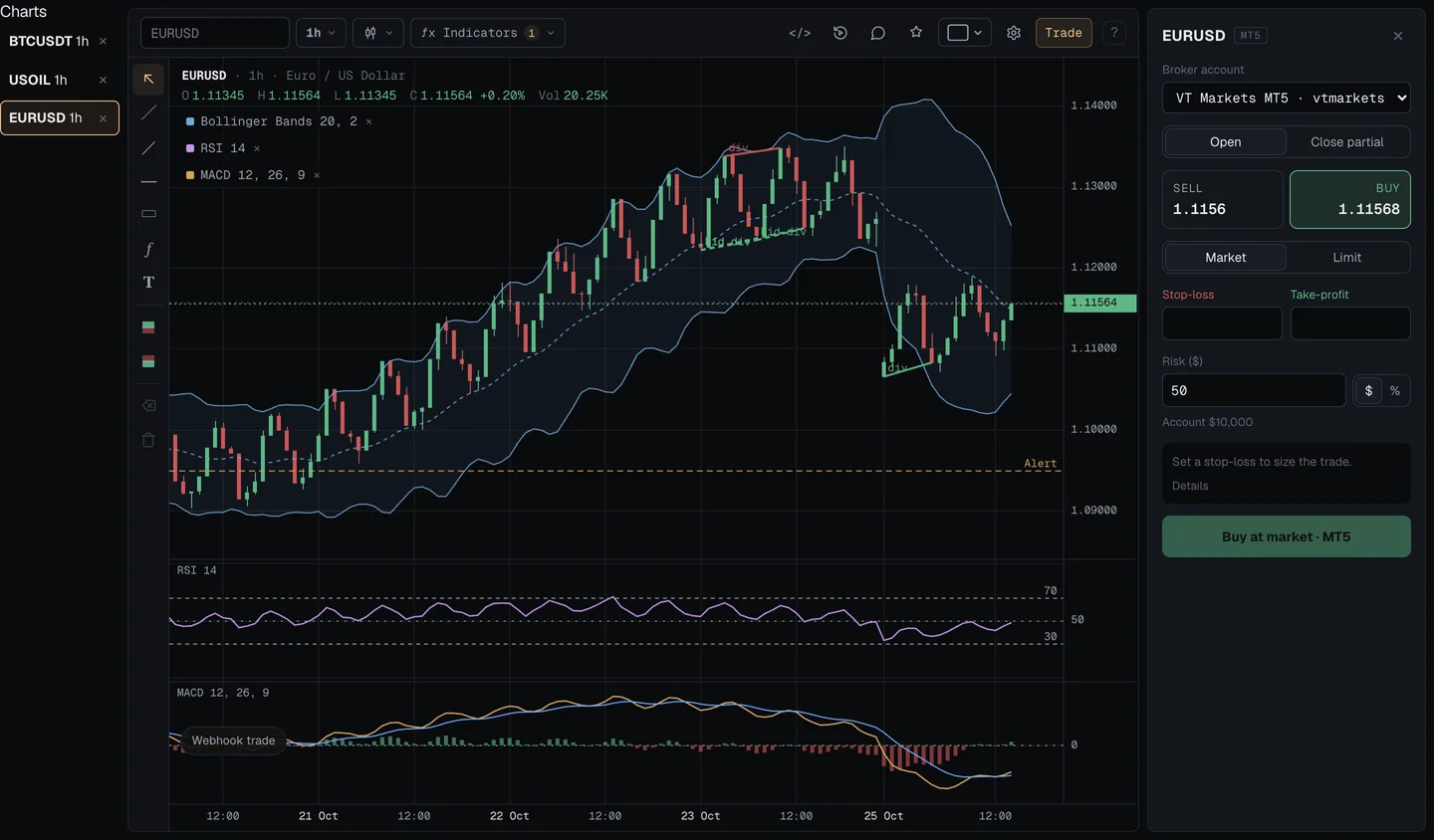Select the cursor arrow tool
This screenshot has height=840, width=1434.
click(148, 79)
